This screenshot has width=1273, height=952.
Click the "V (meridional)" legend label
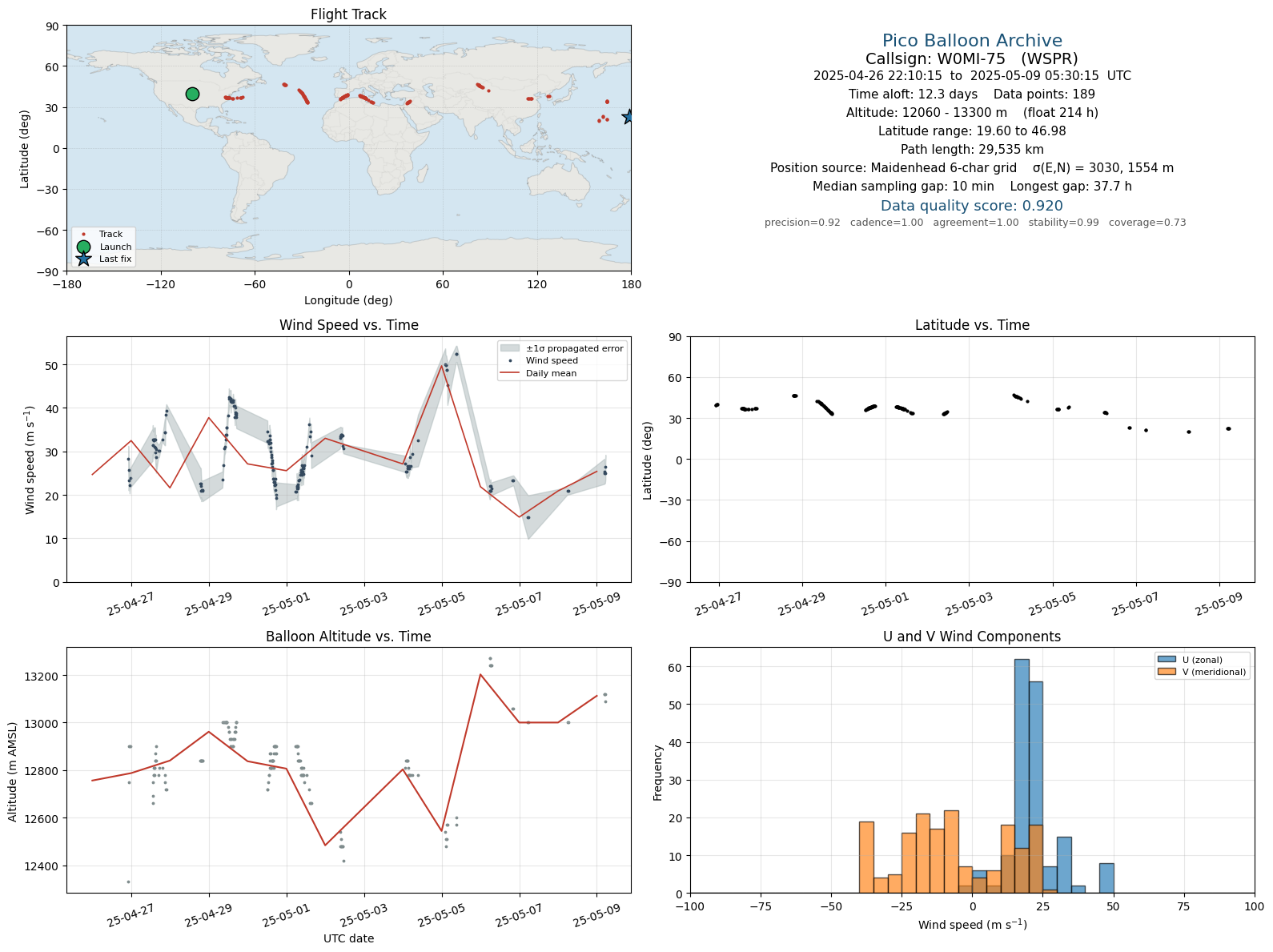click(x=1215, y=672)
